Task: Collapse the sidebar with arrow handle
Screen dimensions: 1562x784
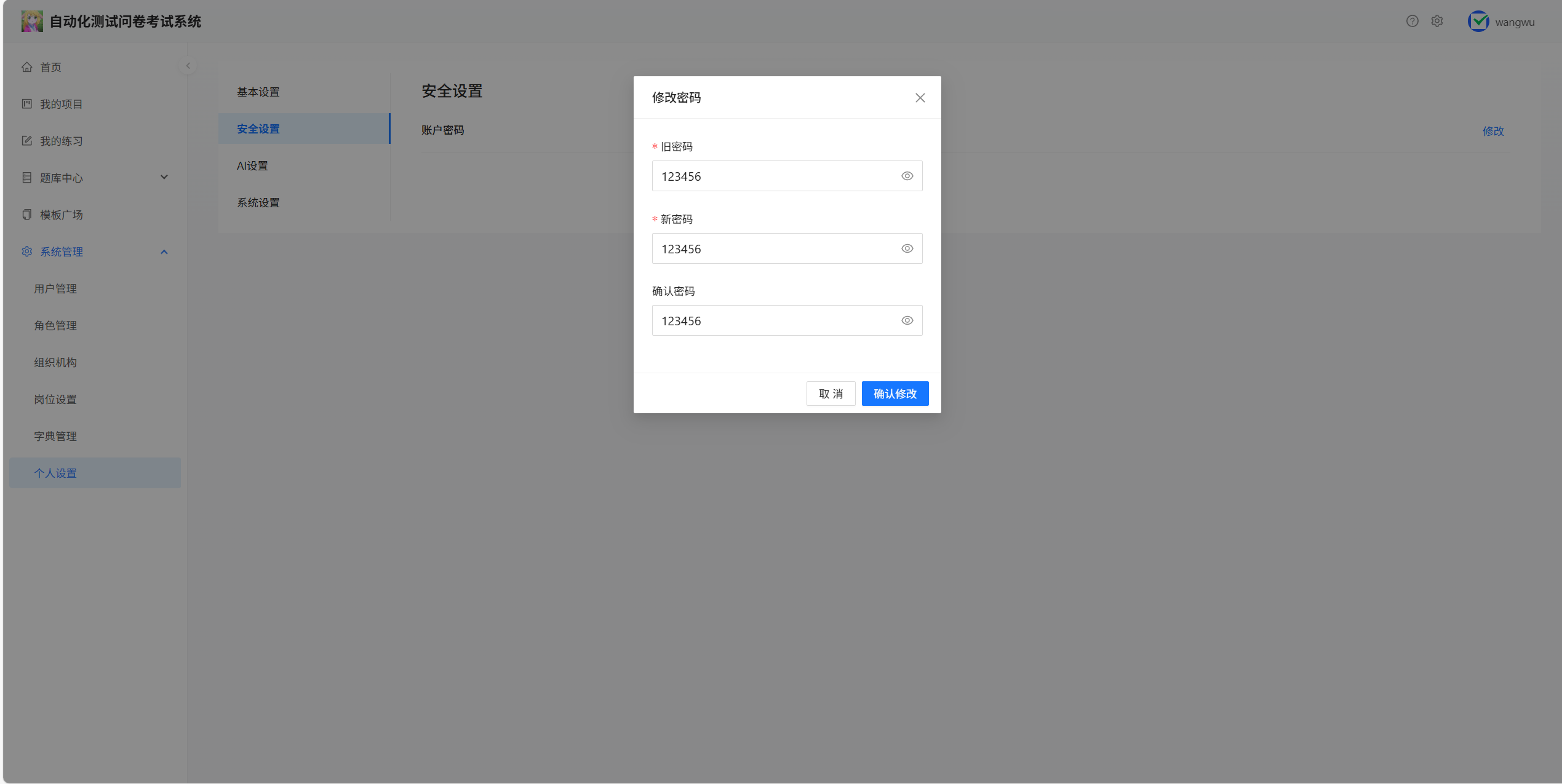Action: click(188, 66)
